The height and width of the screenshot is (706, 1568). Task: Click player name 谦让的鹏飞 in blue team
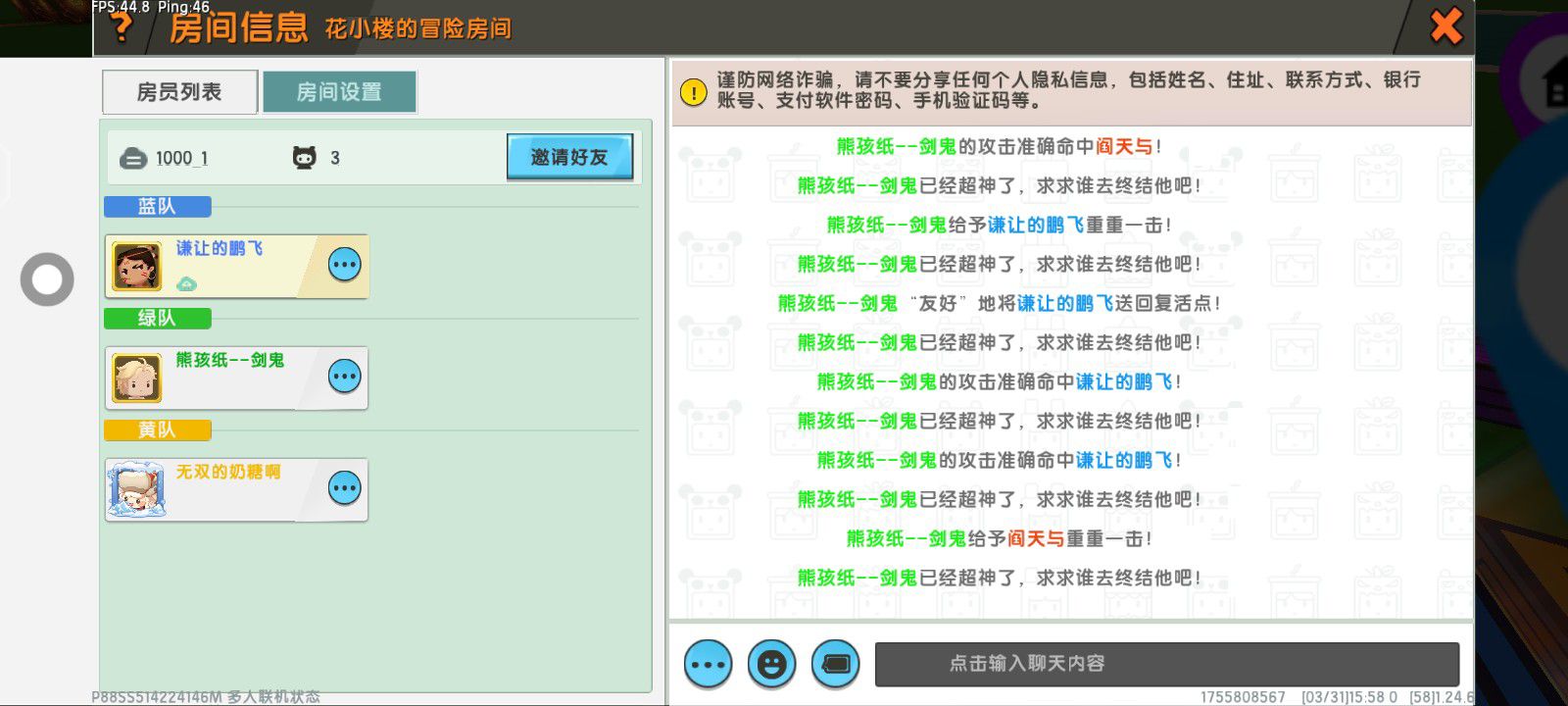tap(220, 249)
